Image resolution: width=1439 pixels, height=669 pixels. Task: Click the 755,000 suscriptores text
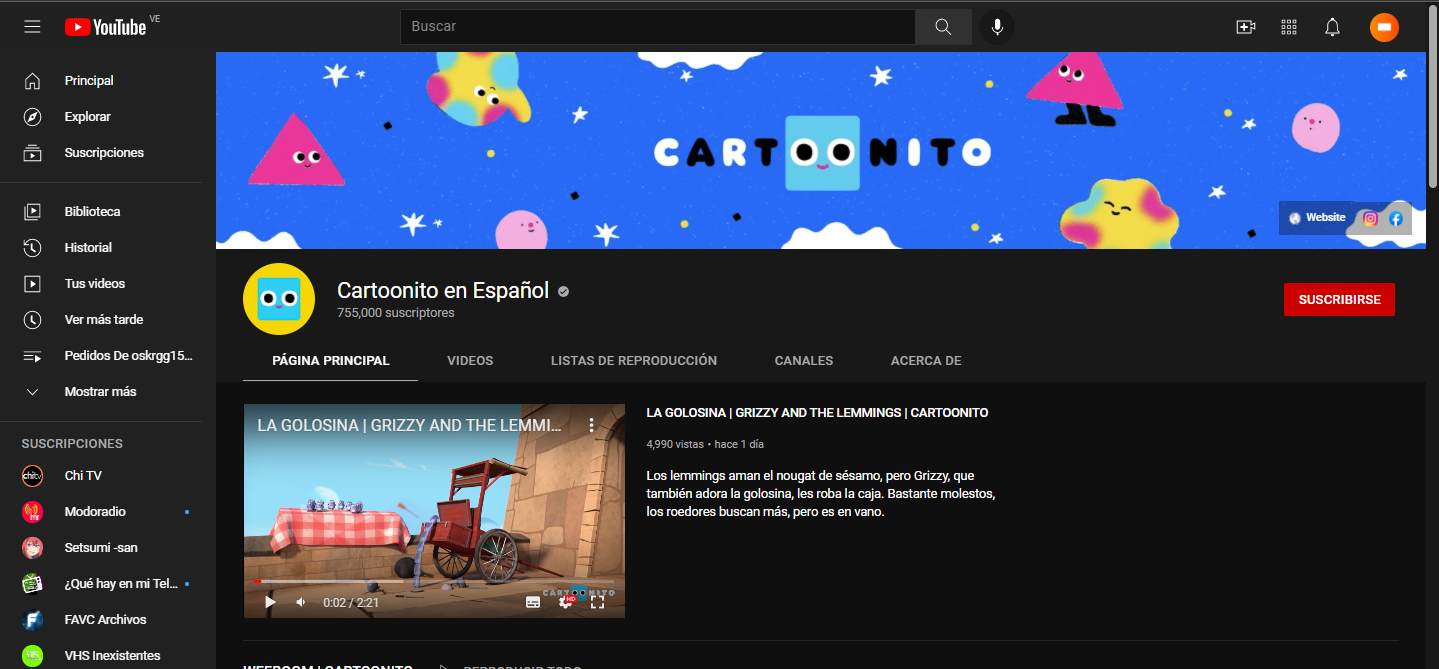(x=396, y=313)
